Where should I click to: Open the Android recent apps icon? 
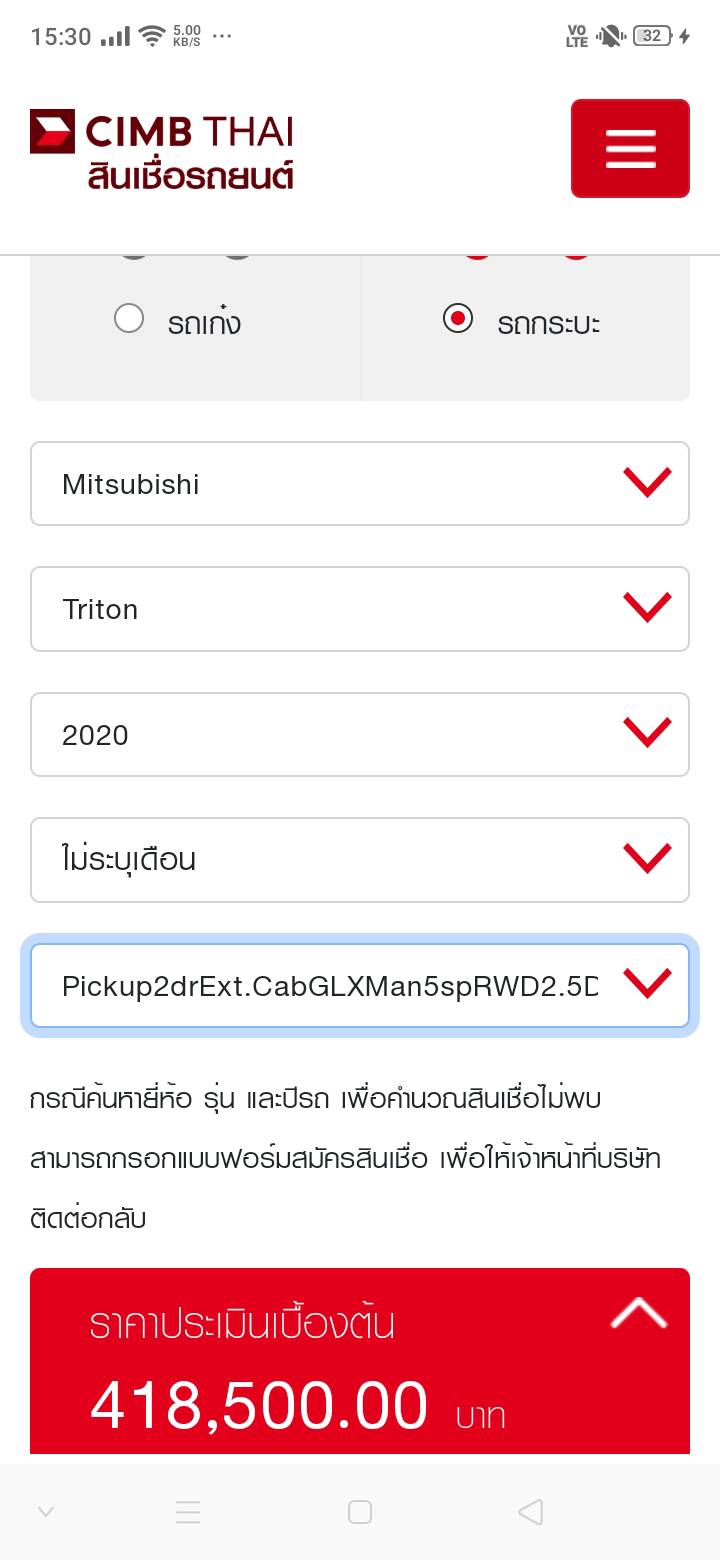188,1512
